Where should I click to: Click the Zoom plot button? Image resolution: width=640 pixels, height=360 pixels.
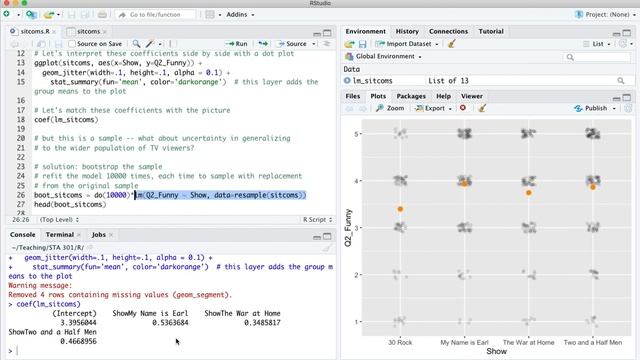390,108
